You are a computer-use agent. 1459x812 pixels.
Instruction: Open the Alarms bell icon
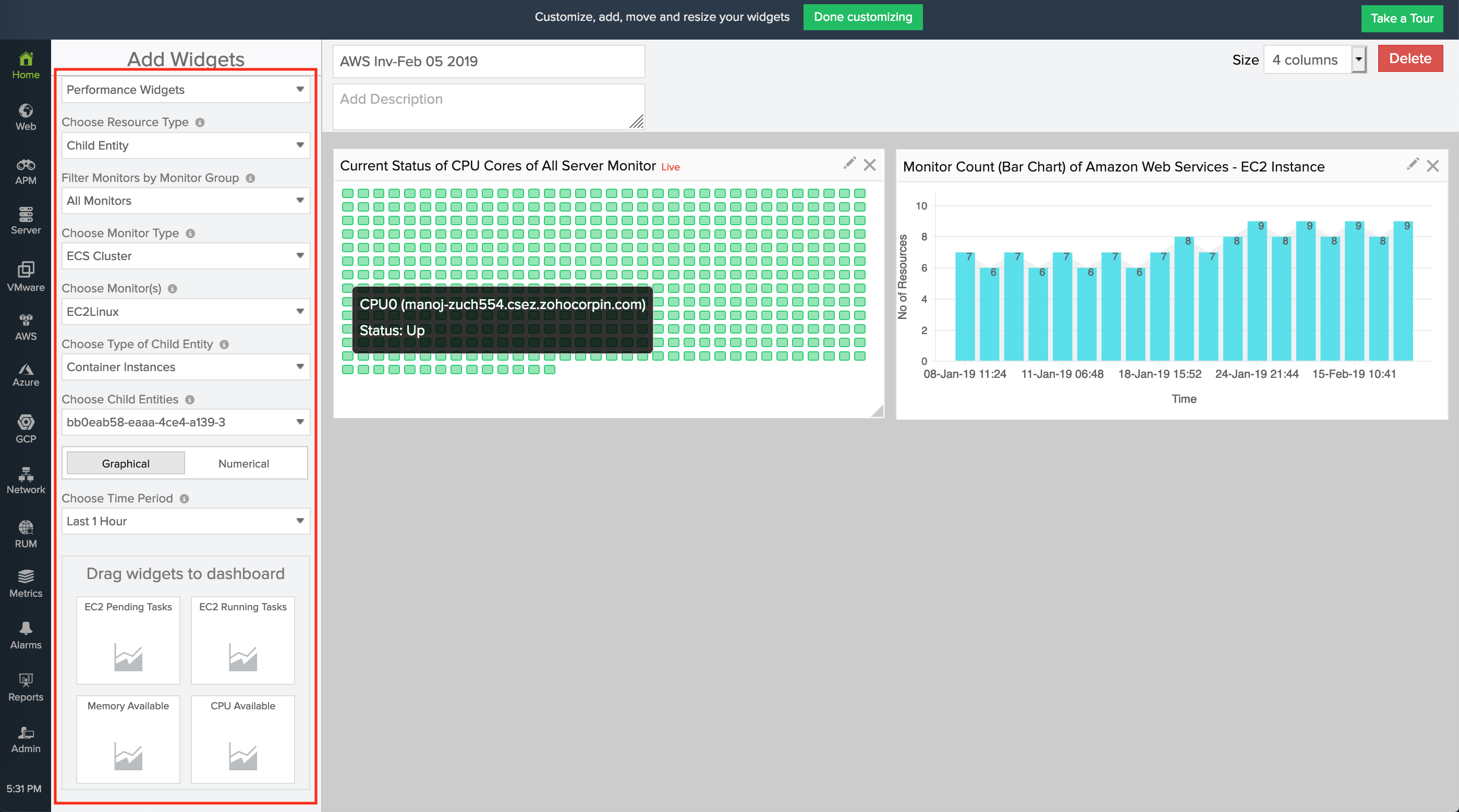coord(26,635)
